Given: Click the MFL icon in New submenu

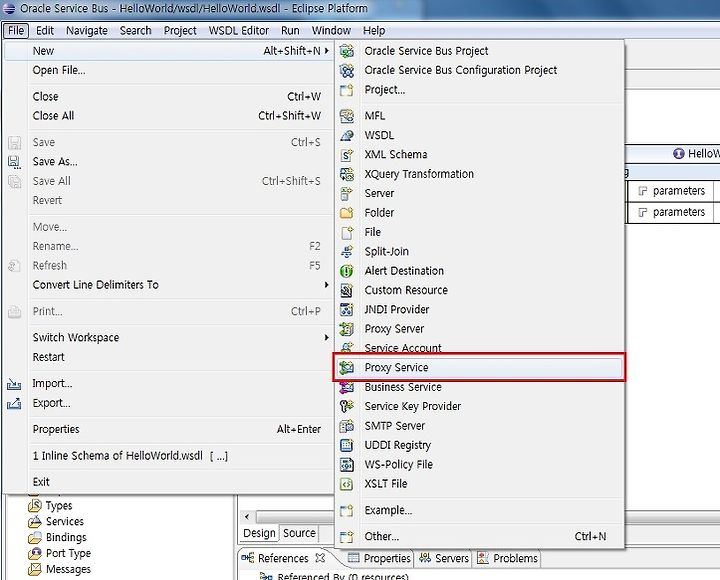Looking at the screenshot, I should point(347,116).
